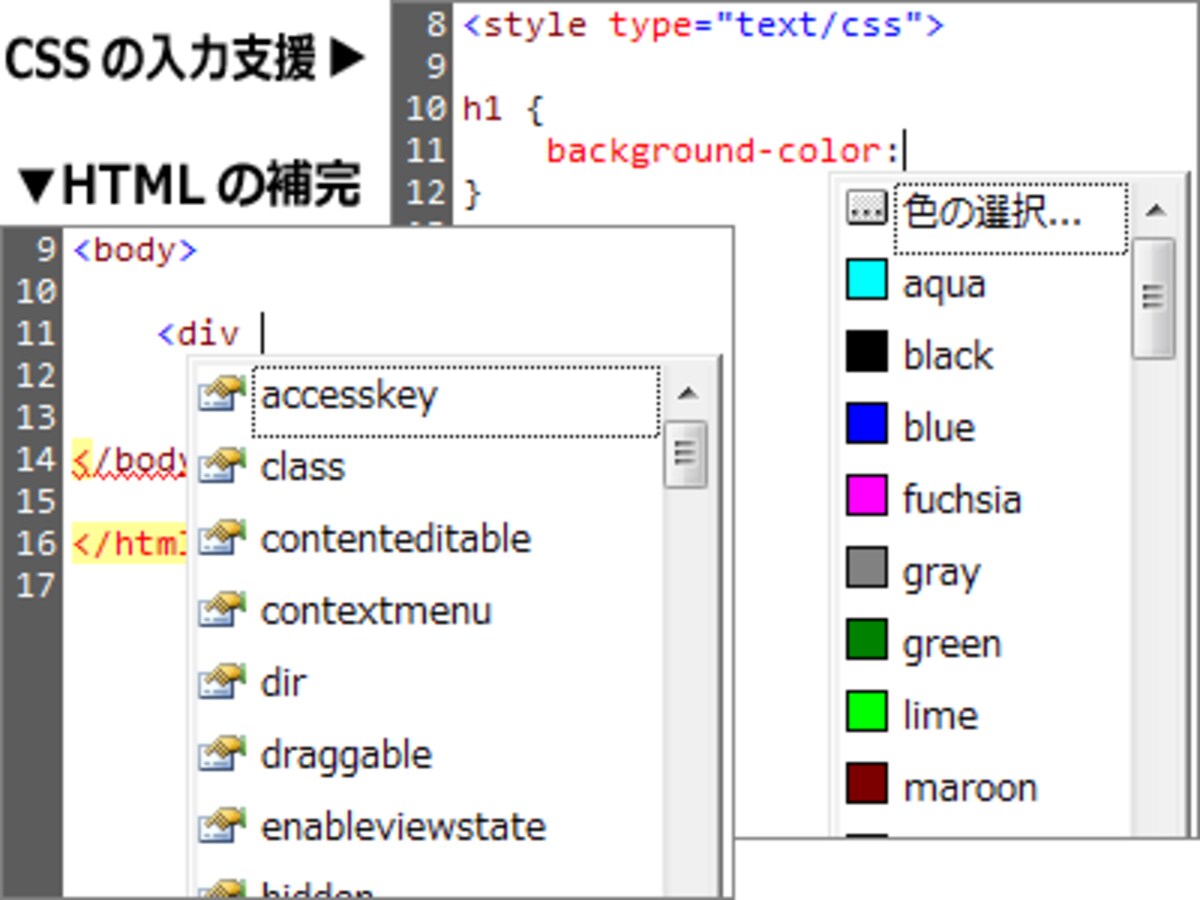Select the aqua color swatch
1200x900 pixels.
[x=866, y=281]
